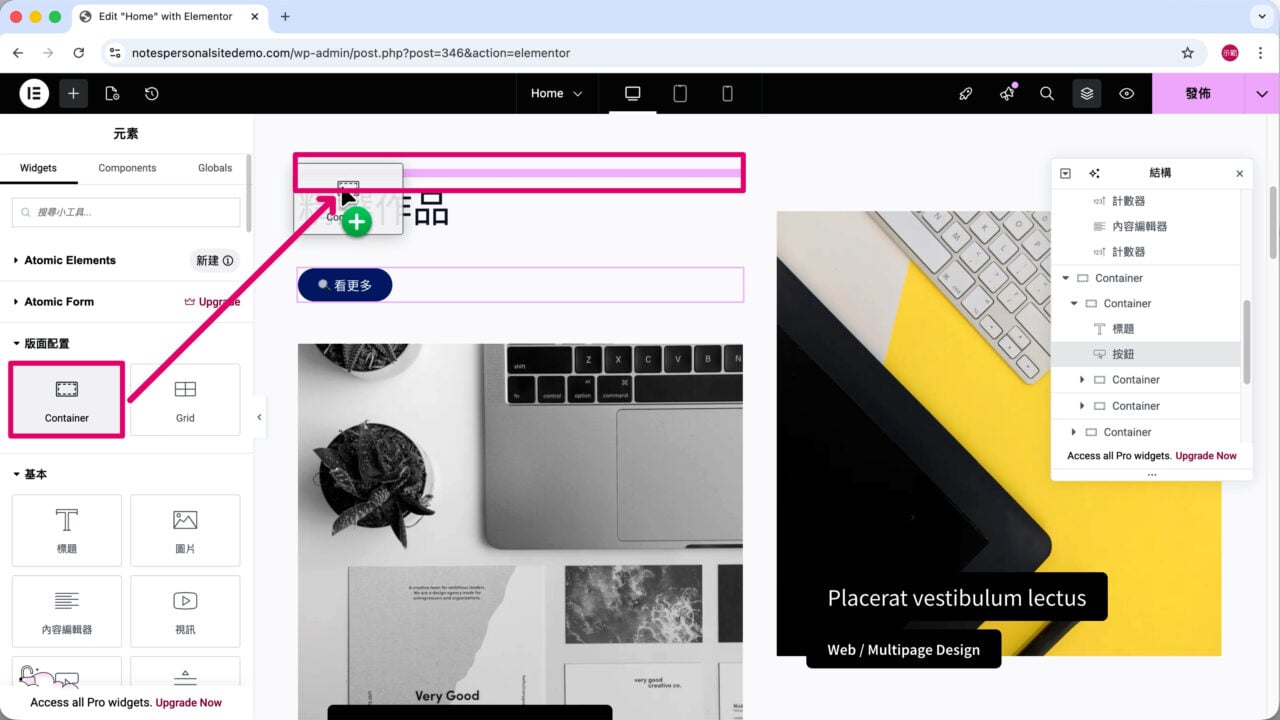Select the Widgets tab
This screenshot has width=1280, height=720.
(x=38, y=168)
